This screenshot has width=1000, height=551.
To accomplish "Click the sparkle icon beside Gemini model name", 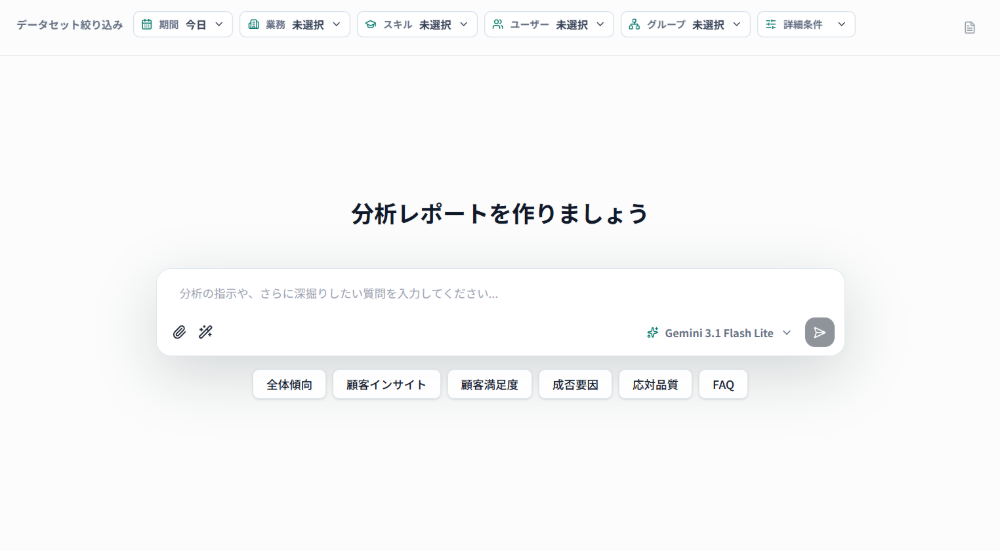I will 652,333.
